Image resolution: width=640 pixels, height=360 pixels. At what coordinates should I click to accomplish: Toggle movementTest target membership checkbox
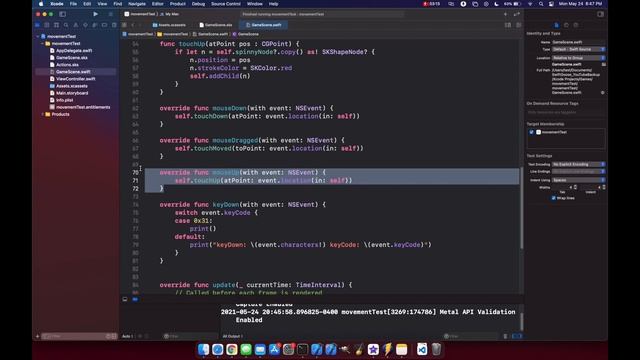(x=531, y=132)
